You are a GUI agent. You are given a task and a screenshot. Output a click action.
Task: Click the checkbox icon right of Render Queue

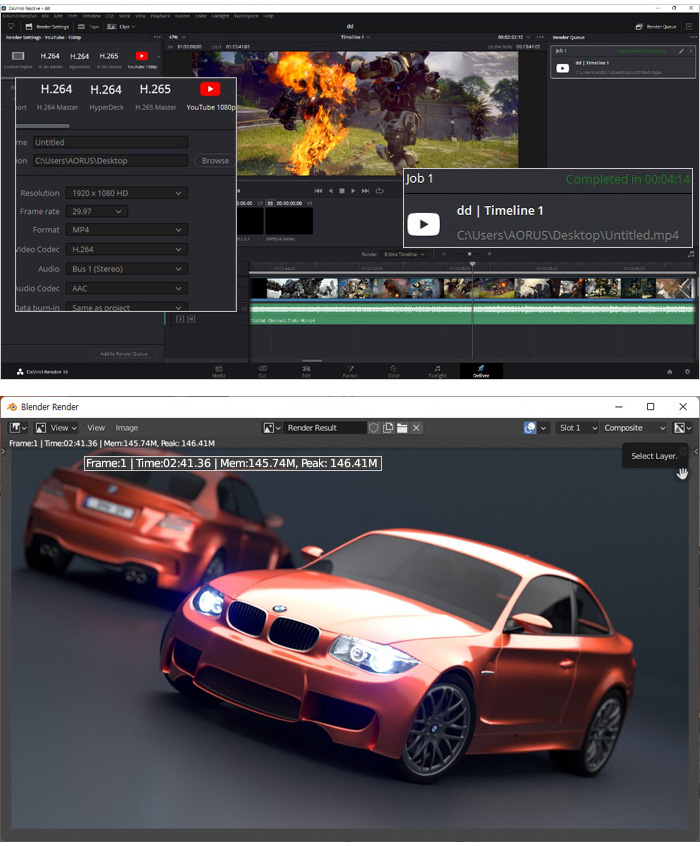[x=689, y=26]
